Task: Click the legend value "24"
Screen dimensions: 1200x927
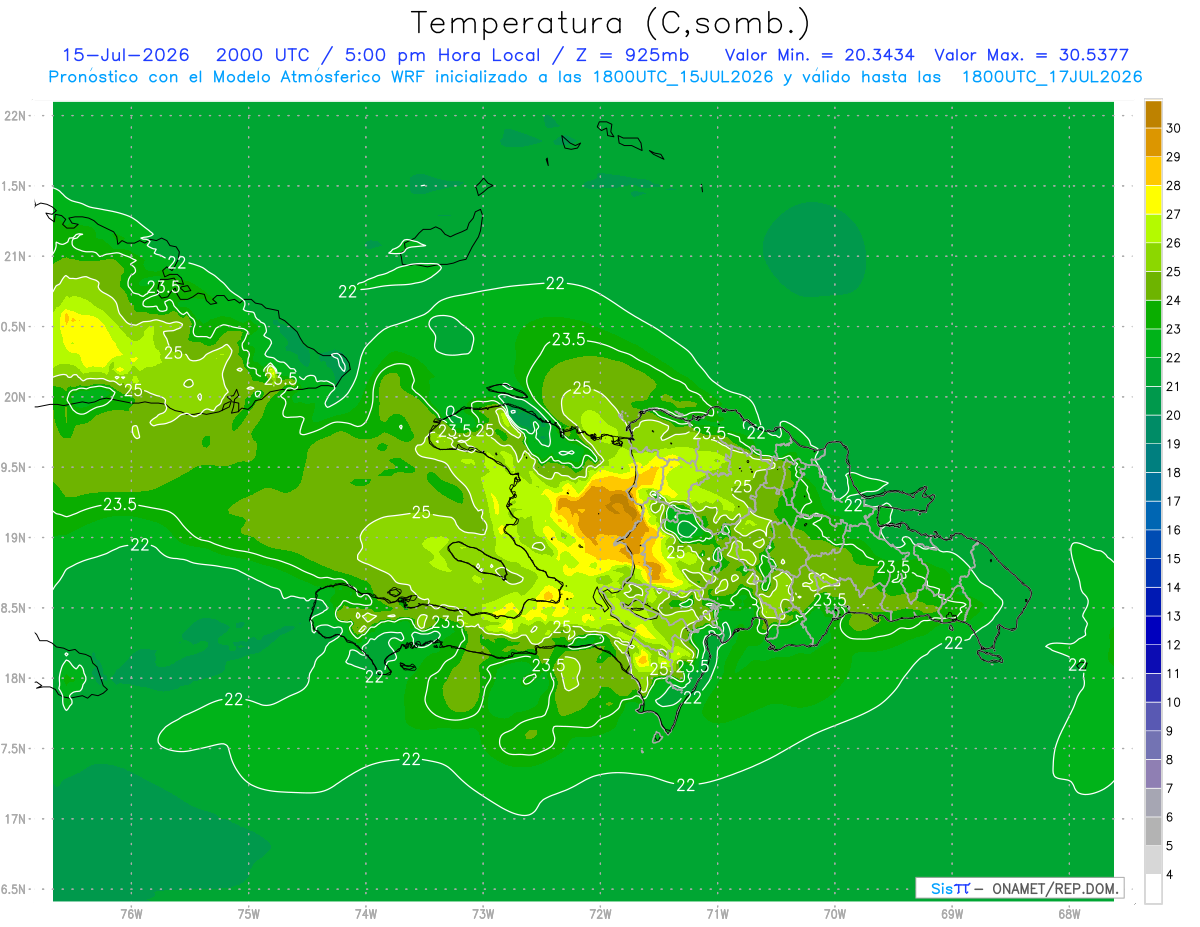Action: (1174, 301)
